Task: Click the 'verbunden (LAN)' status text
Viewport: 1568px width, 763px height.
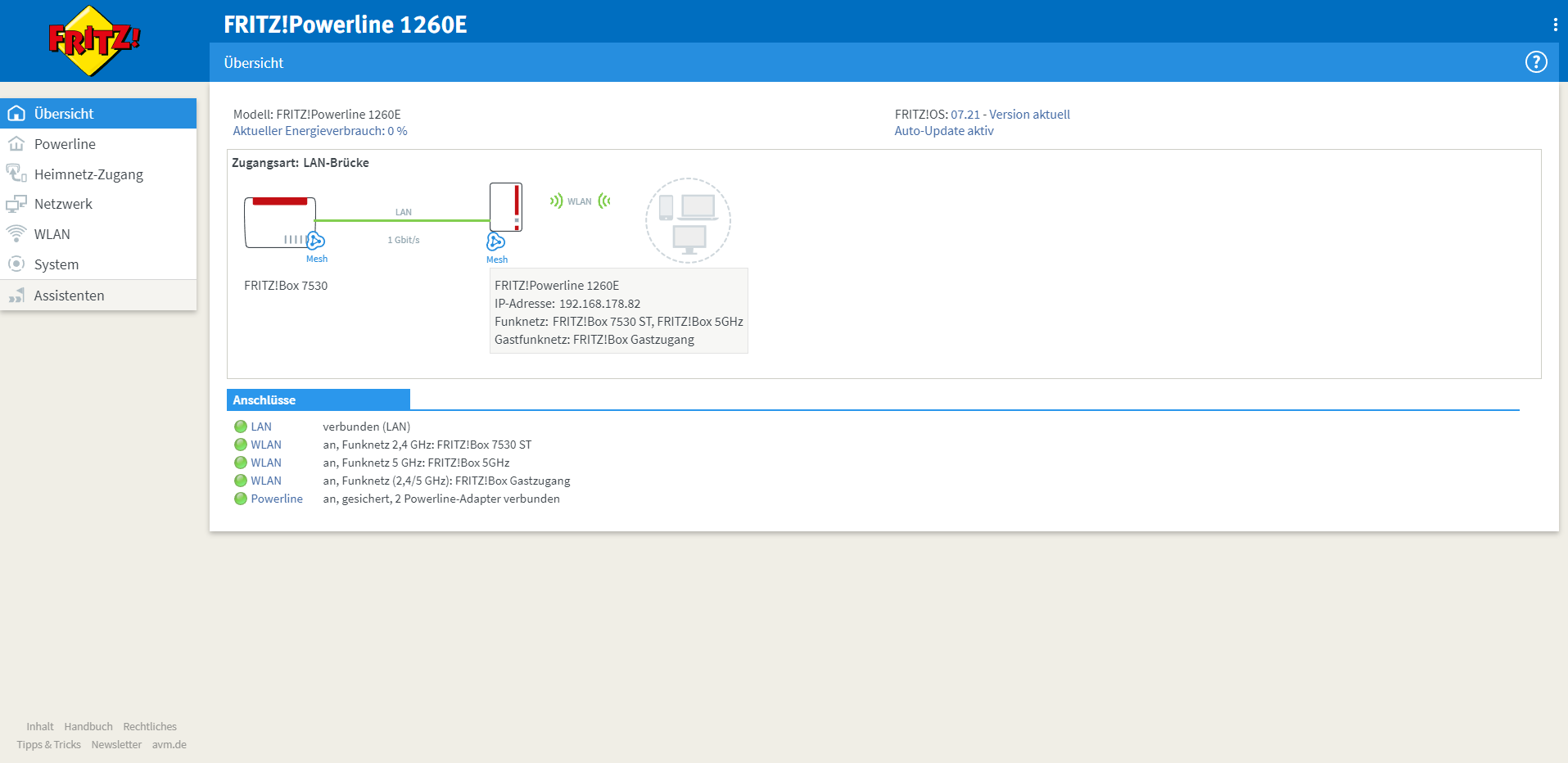Action: 367,427
